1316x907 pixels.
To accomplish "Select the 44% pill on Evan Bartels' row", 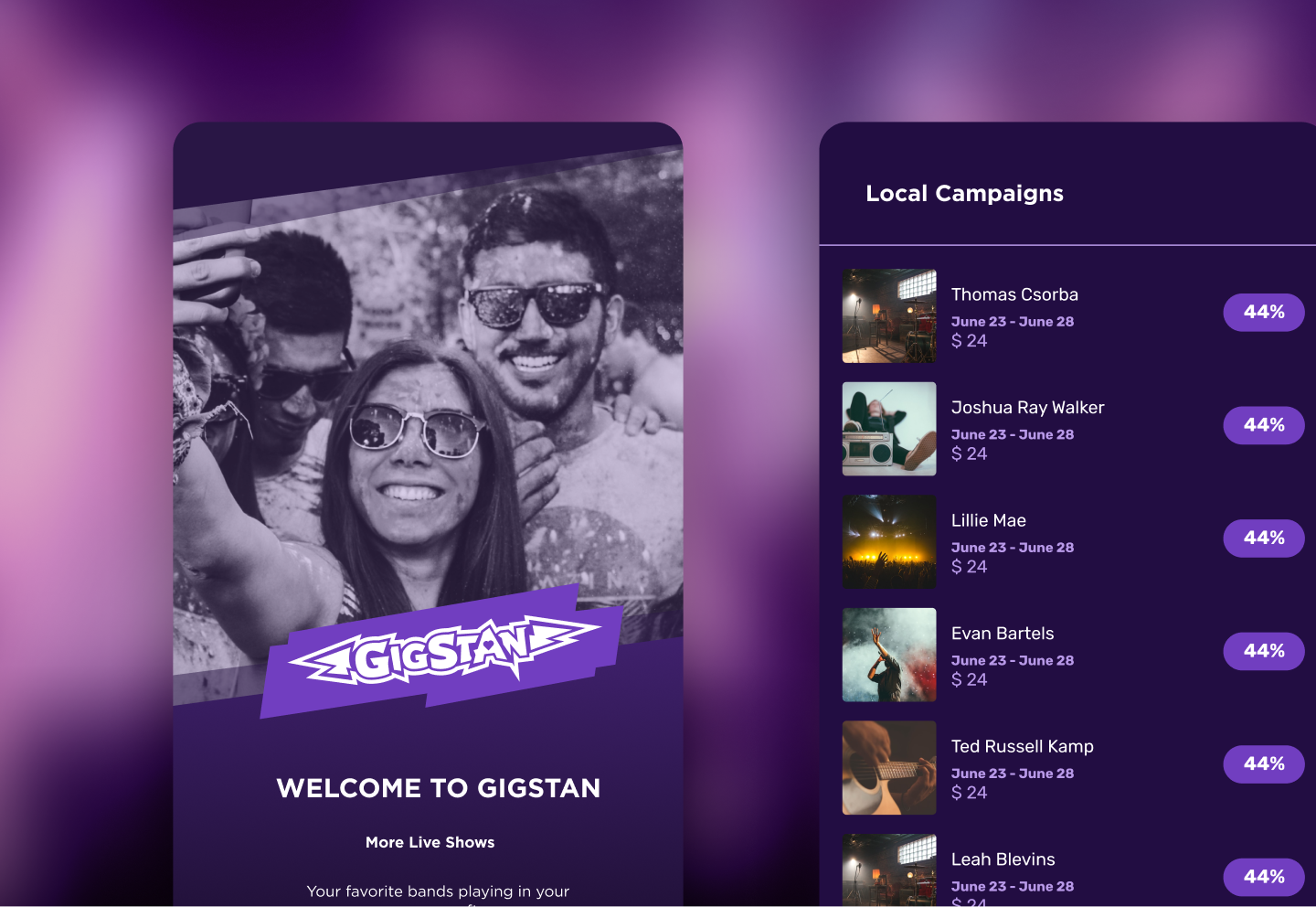I will click(1264, 651).
